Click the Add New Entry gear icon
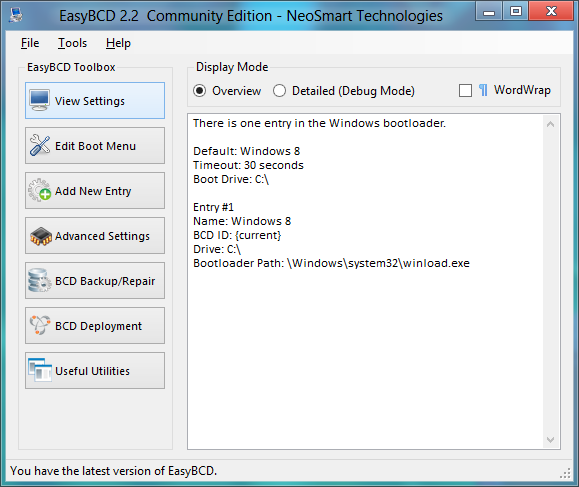 [40, 190]
